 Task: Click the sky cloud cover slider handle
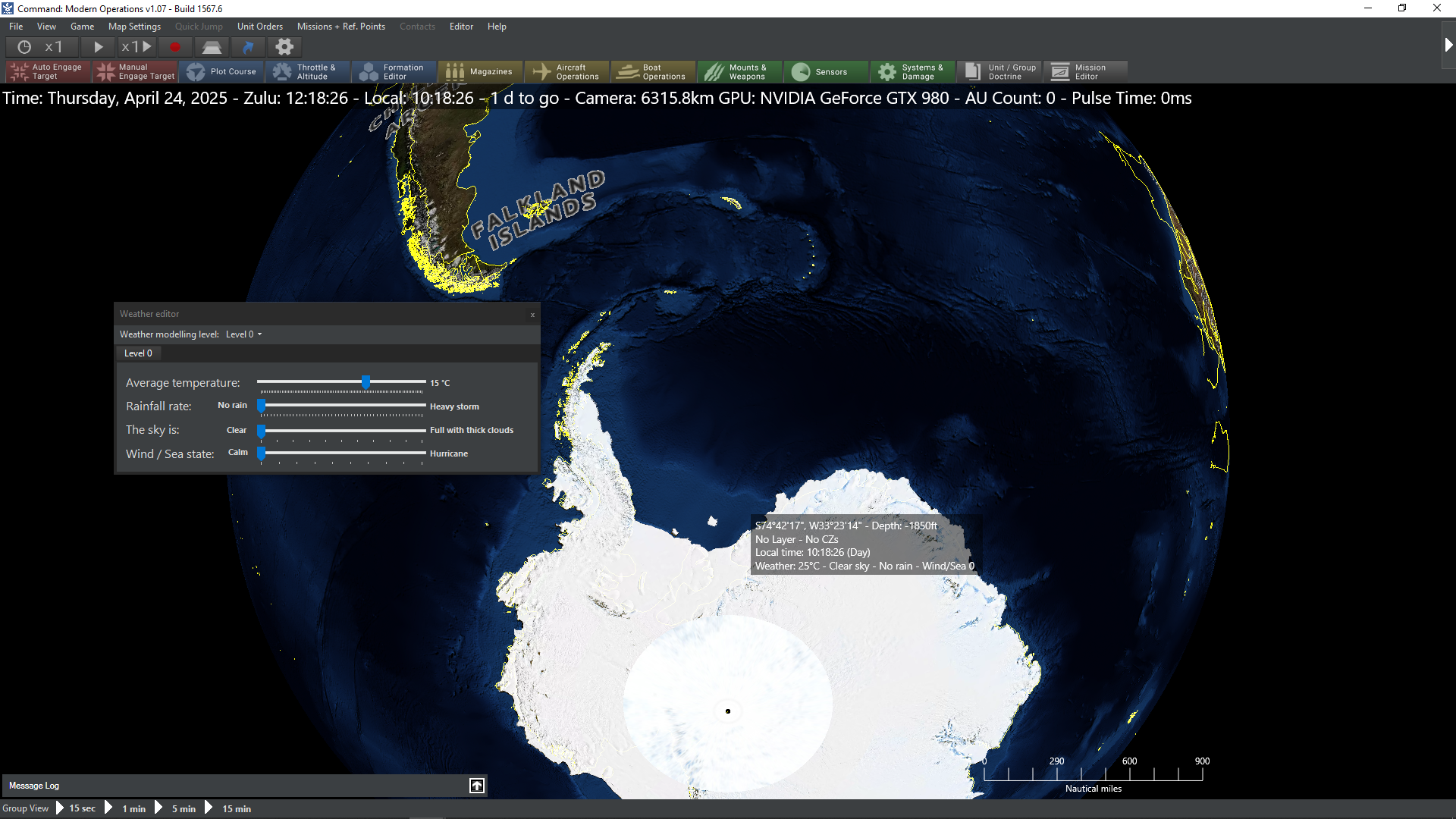pos(261,430)
